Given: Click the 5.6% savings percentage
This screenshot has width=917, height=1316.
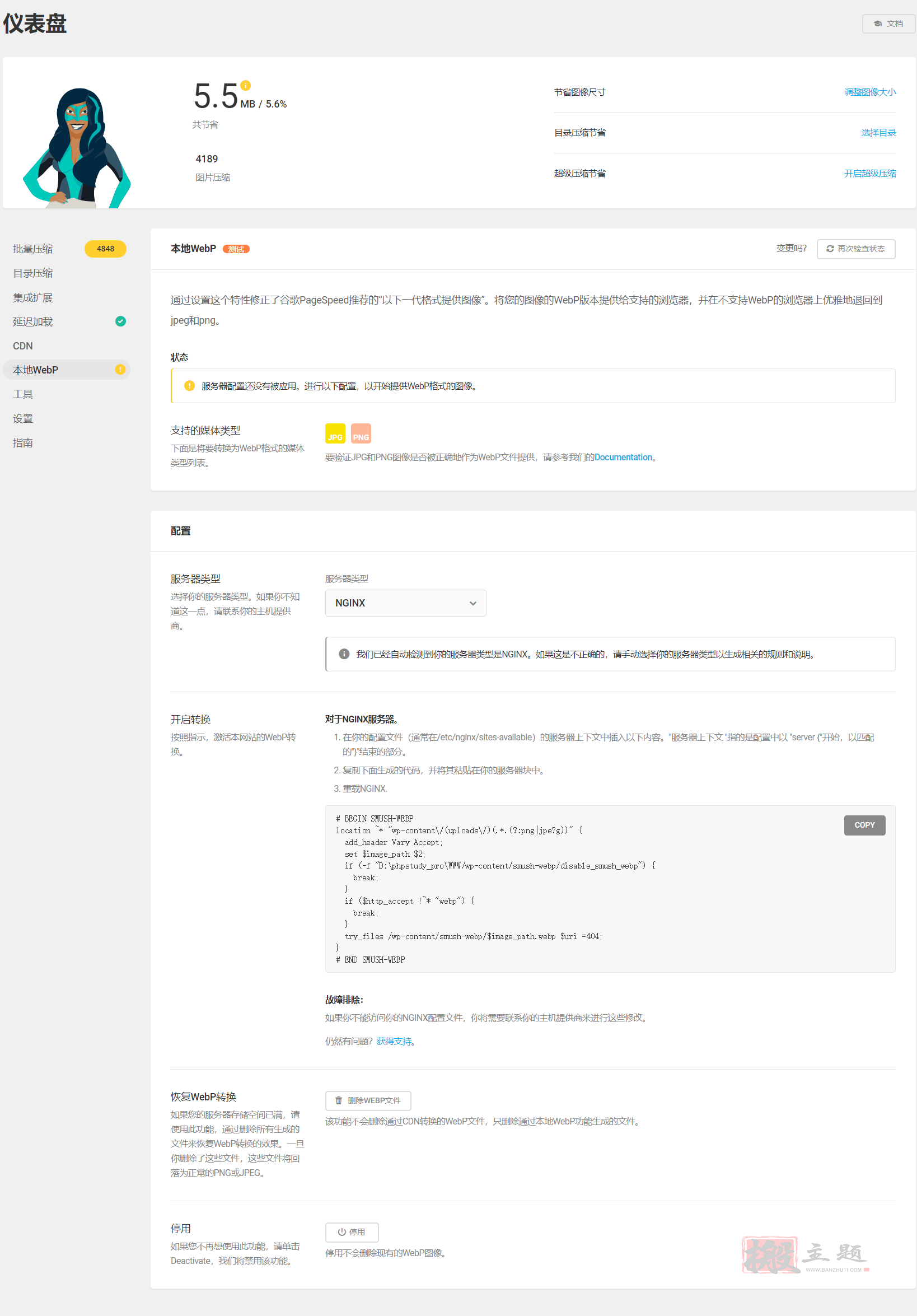Looking at the screenshot, I should click(x=276, y=104).
